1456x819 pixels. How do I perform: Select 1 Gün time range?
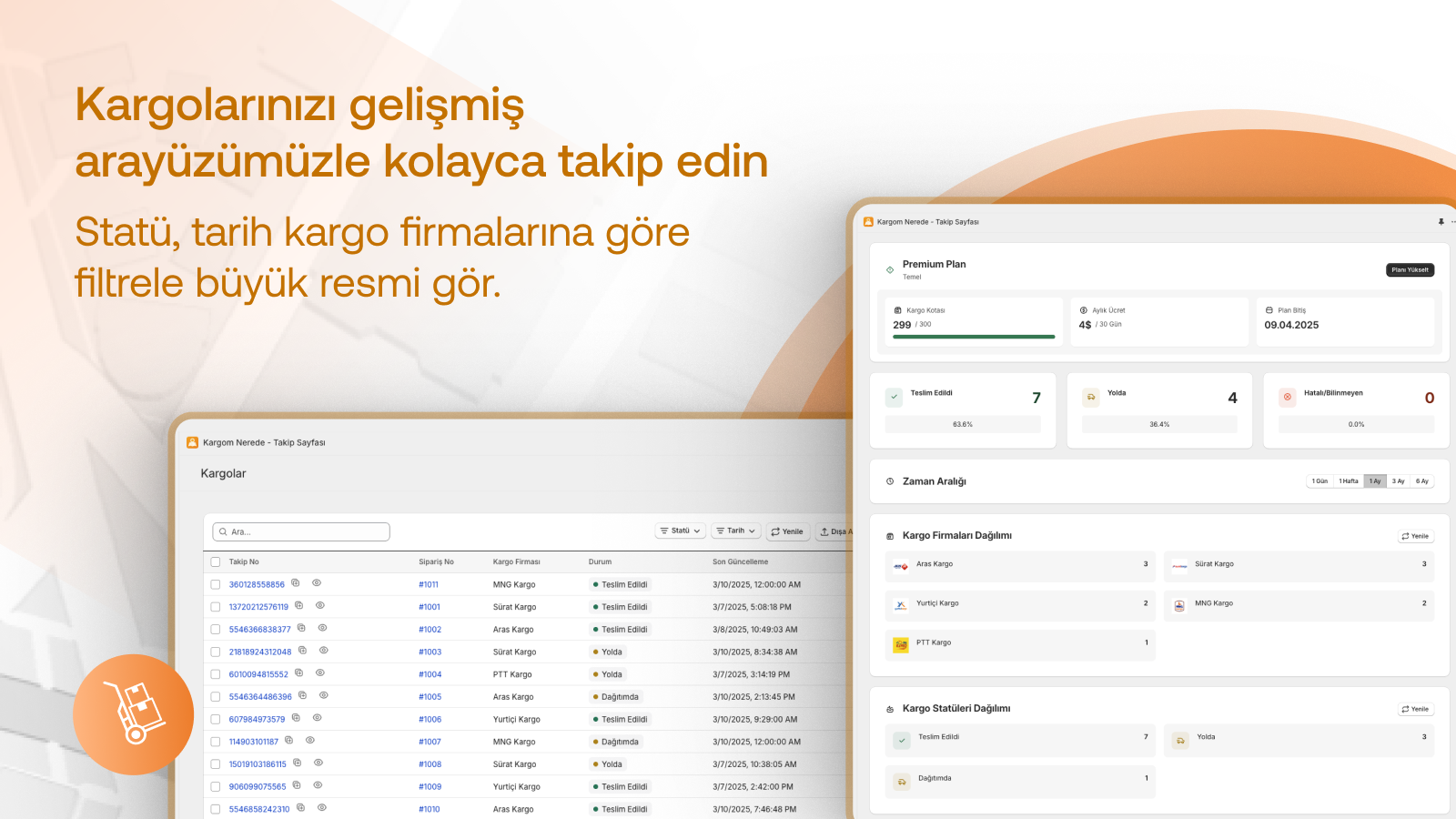(1319, 481)
